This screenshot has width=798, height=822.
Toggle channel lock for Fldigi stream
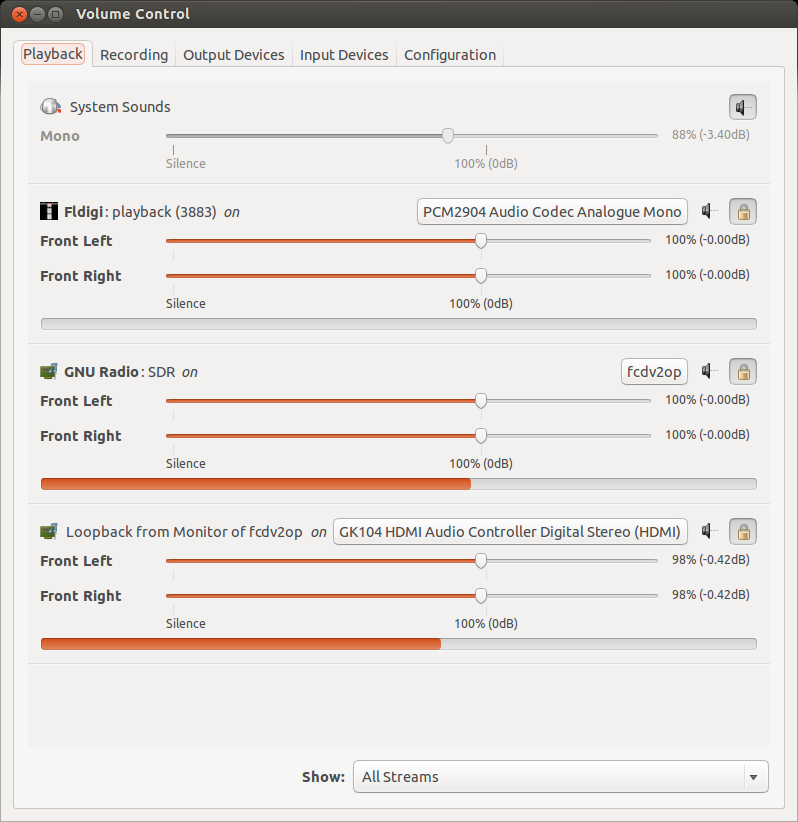click(x=743, y=211)
